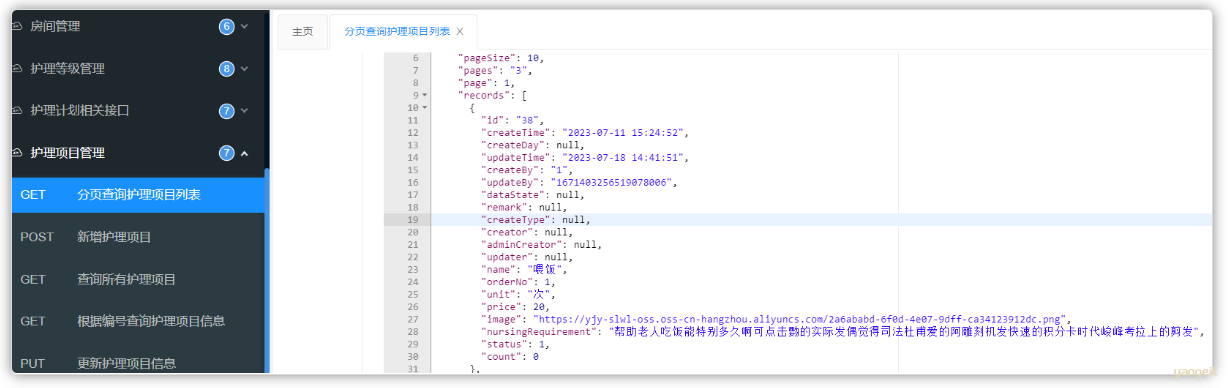1228x388 pixels.
Task: Click the "pageSize": 10 line
Action: coord(500,58)
